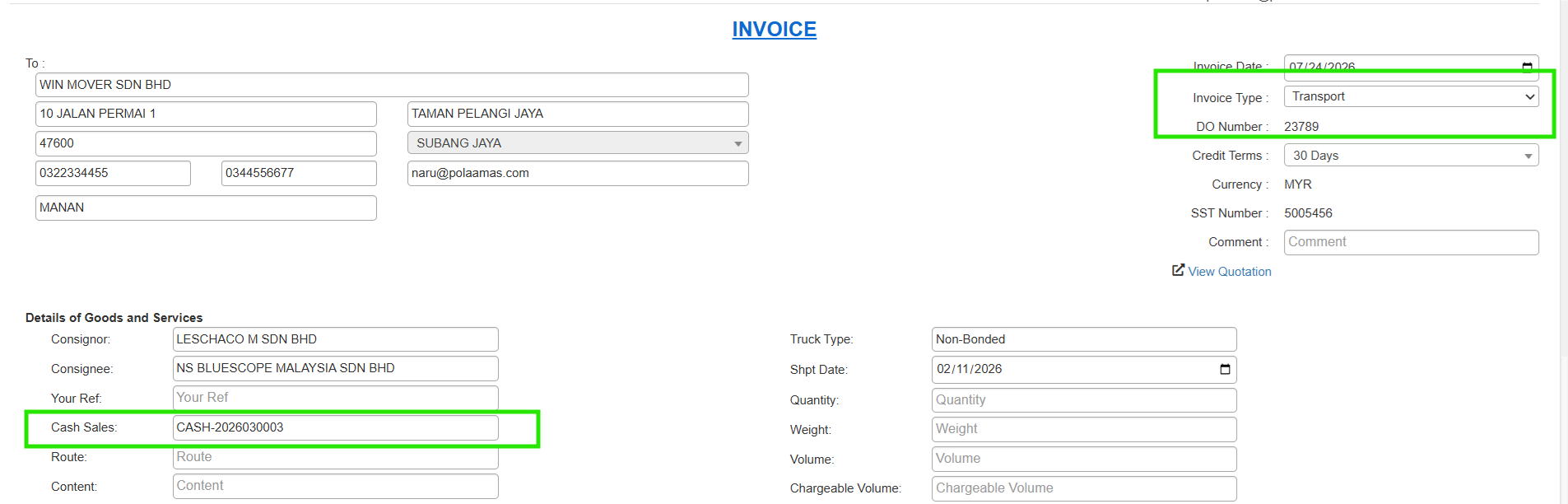Select the SST Number value 5005456

pyautogui.click(x=1308, y=213)
